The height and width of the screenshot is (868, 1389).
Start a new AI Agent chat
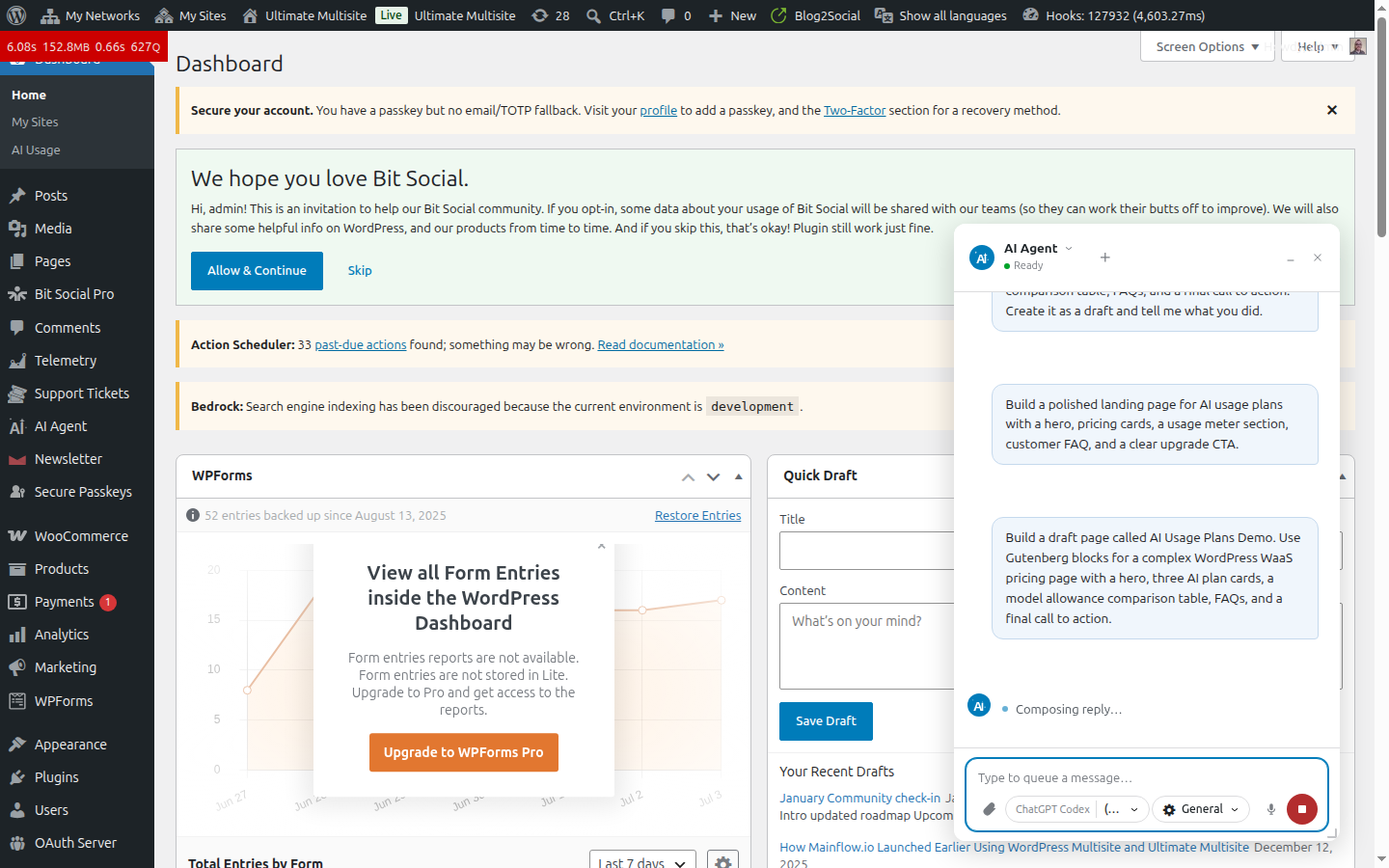pyautogui.click(x=1105, y=258)
